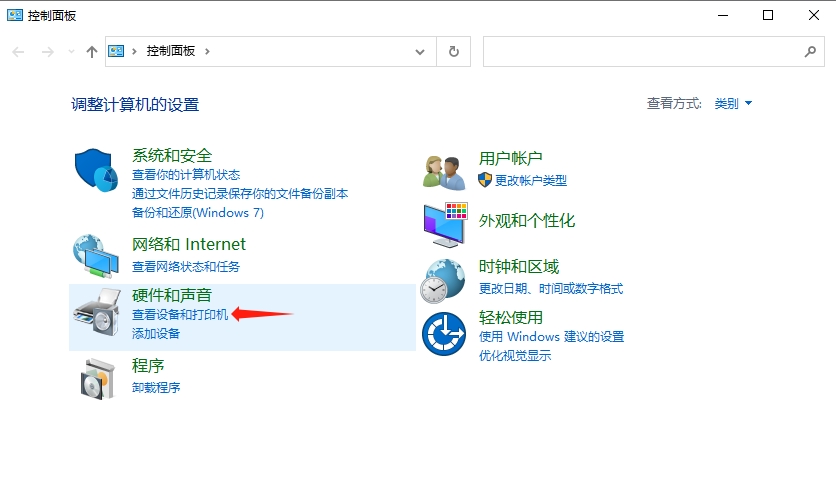This screenshot has height=495, width=836.
Task: Click 使用 Windows 建议的设置 link
Action: coord(551,337)
